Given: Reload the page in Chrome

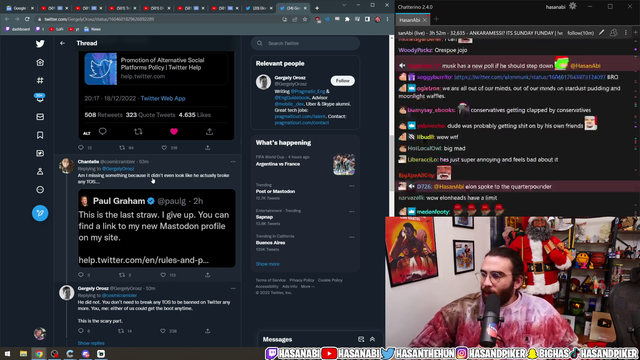Looking at the screenshot, I should coord(27,19).
